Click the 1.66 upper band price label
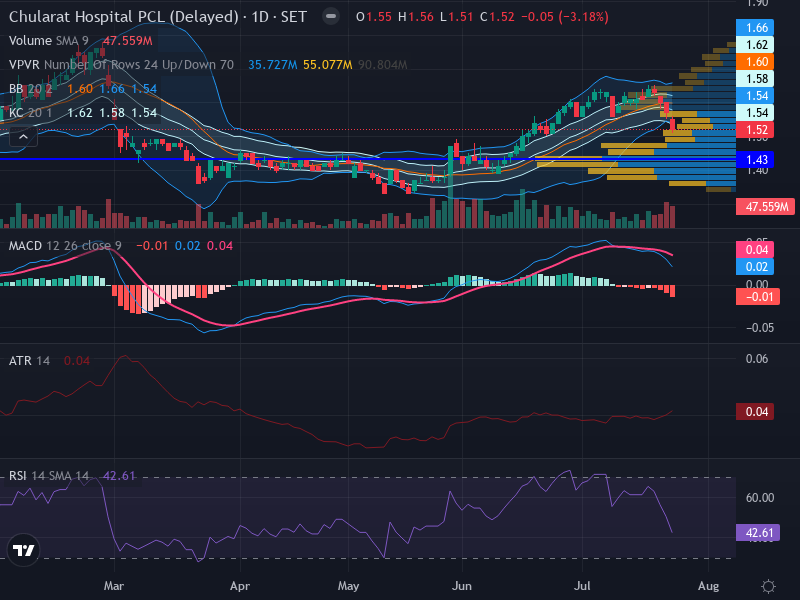 coord(755,28)
